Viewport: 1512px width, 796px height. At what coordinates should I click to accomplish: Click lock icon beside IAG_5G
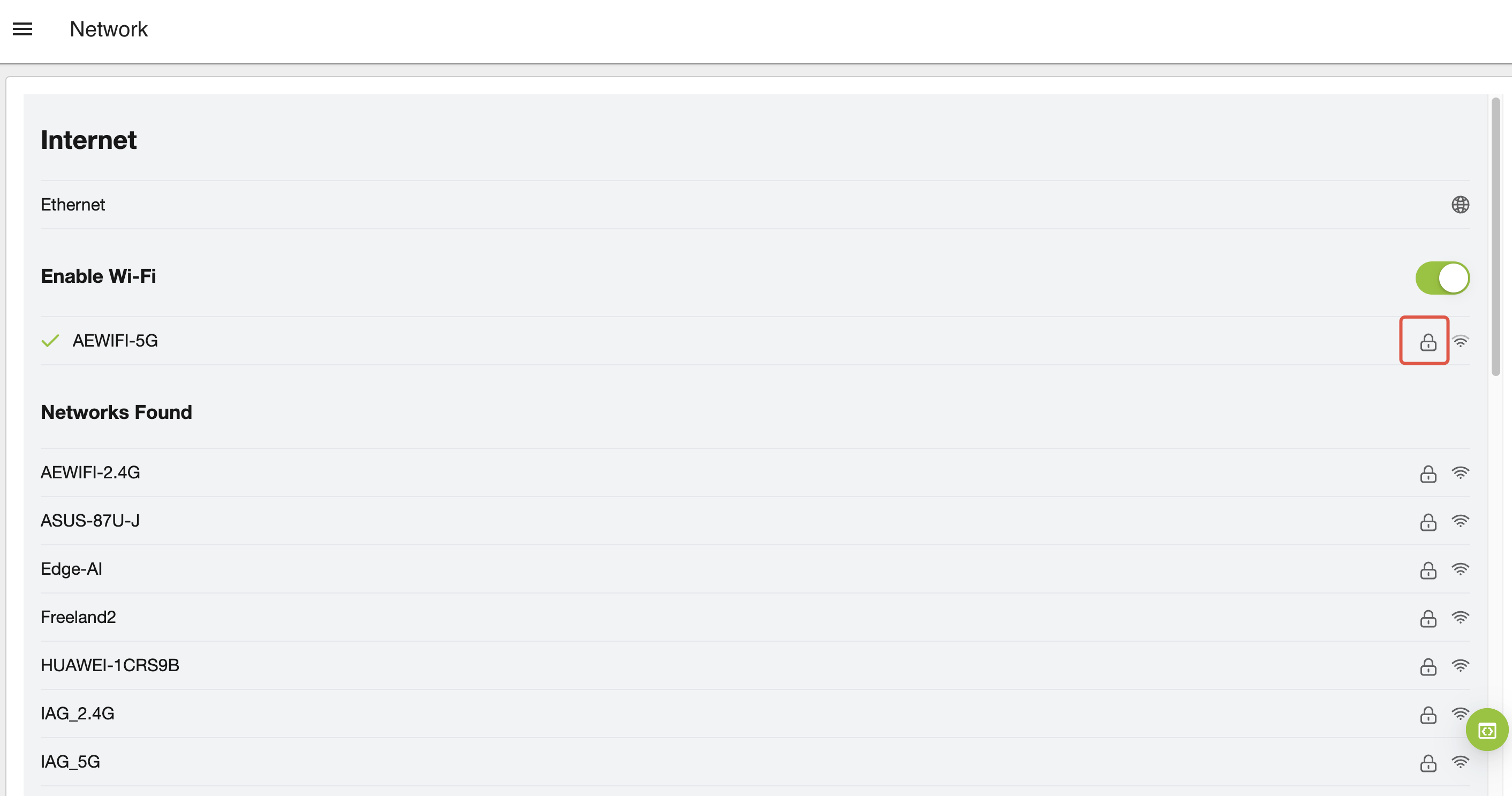coord(1427,763)
